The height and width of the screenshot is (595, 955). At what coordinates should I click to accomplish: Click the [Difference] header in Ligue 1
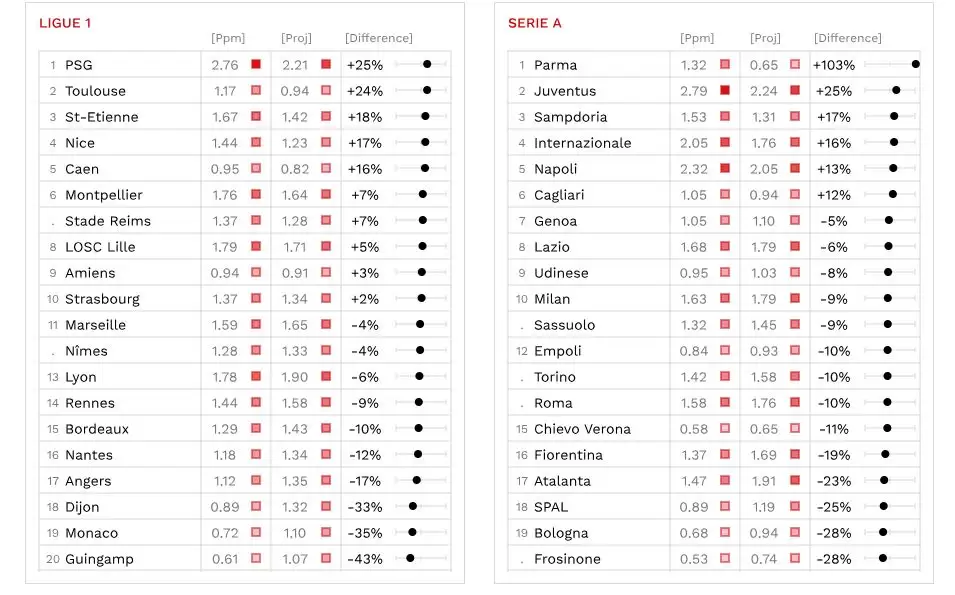[378, 38]
